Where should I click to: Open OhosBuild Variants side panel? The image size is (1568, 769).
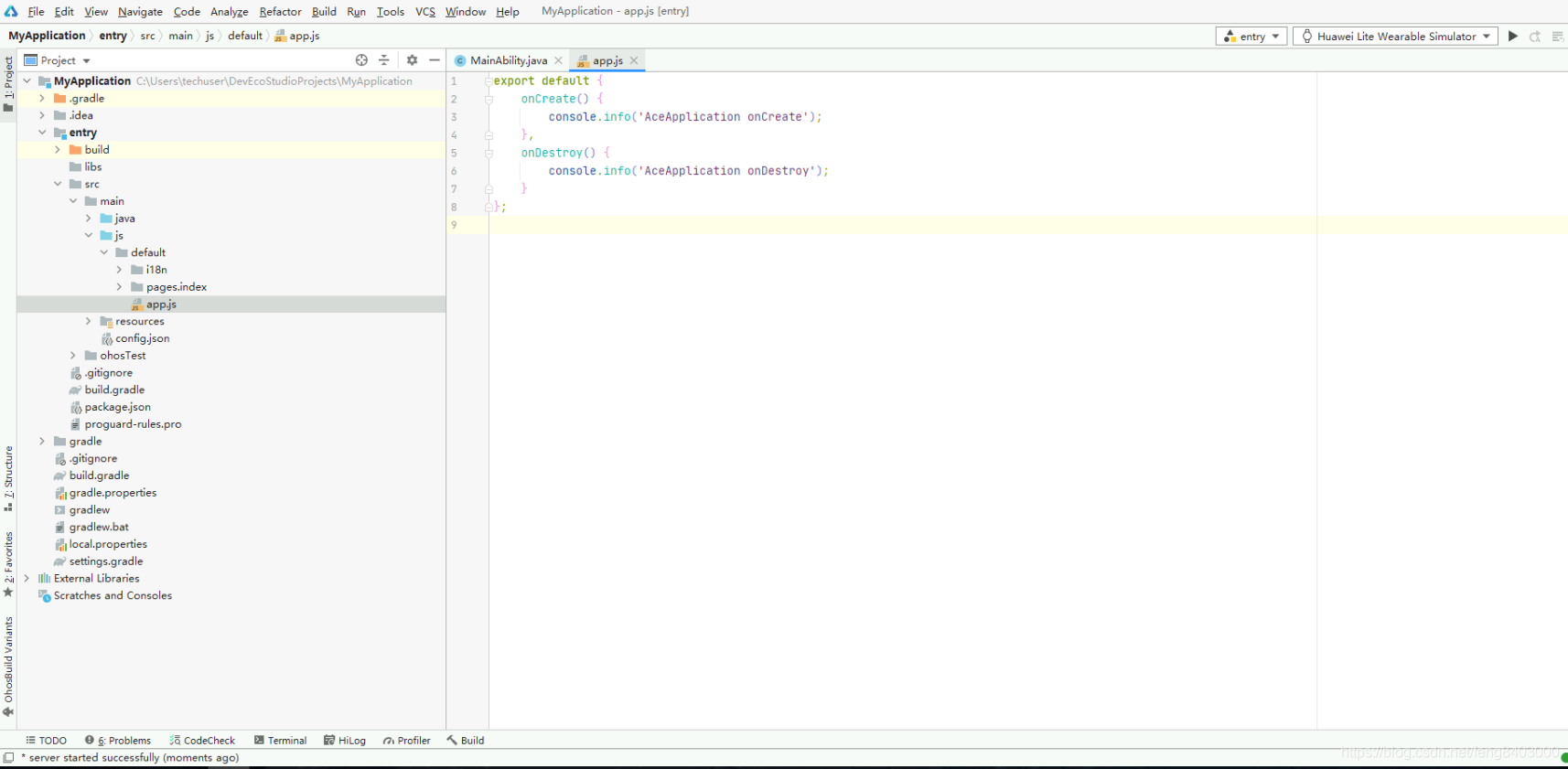click(x=8, y=667)
